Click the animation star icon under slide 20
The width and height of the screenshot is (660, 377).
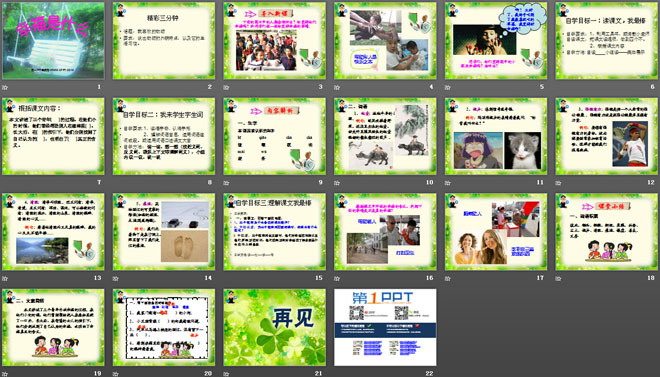coord(116,374)
